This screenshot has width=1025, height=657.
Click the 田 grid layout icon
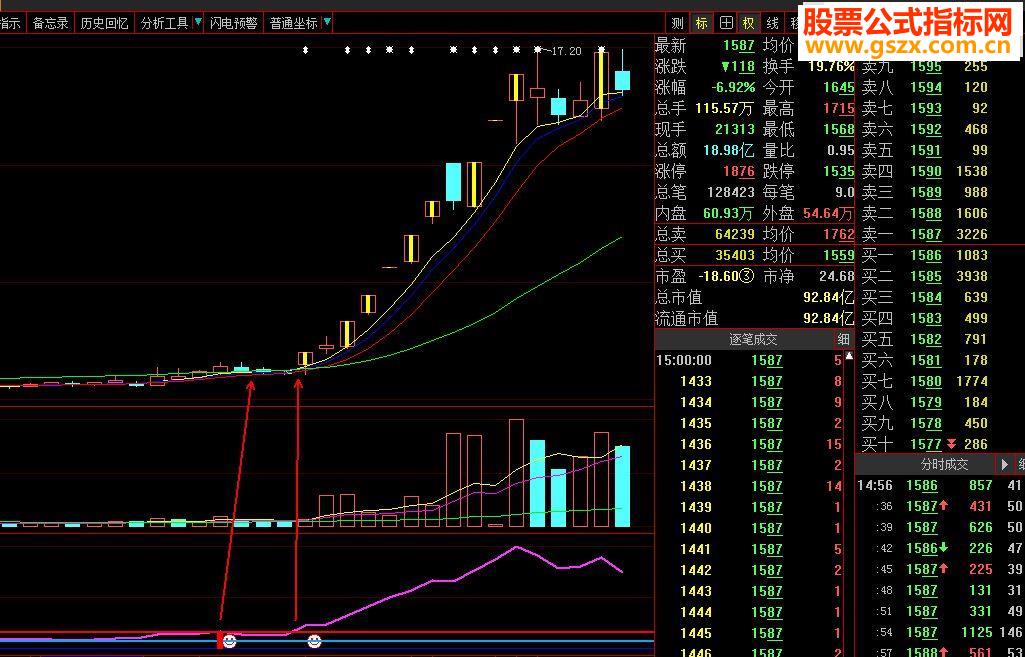(x=726, y=24)
